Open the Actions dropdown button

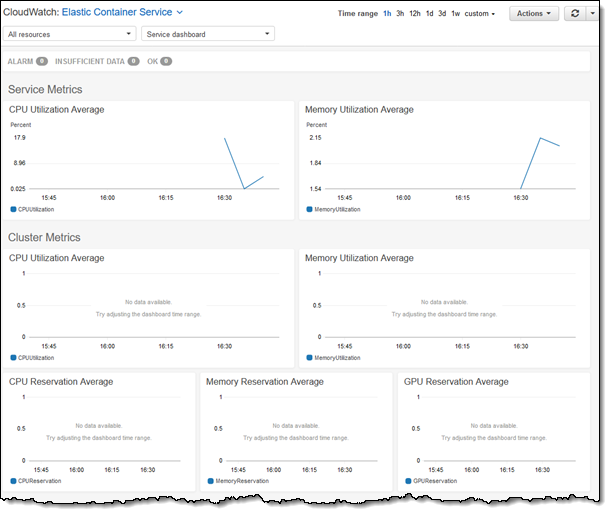point(534,14)
